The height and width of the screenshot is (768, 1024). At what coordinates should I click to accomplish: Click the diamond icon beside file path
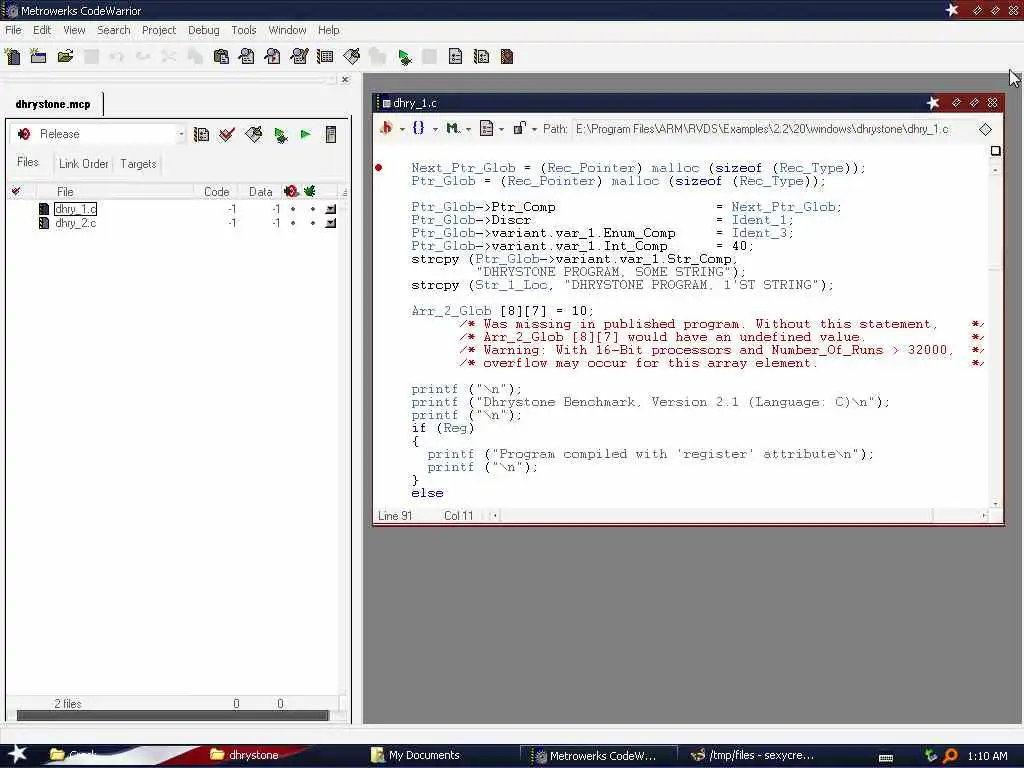(985, 129)
